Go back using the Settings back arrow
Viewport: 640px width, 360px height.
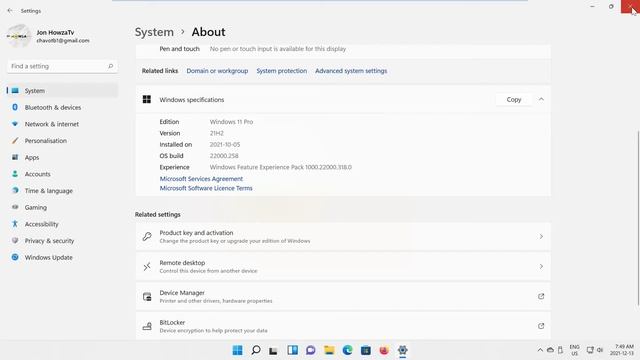point(10,11)
